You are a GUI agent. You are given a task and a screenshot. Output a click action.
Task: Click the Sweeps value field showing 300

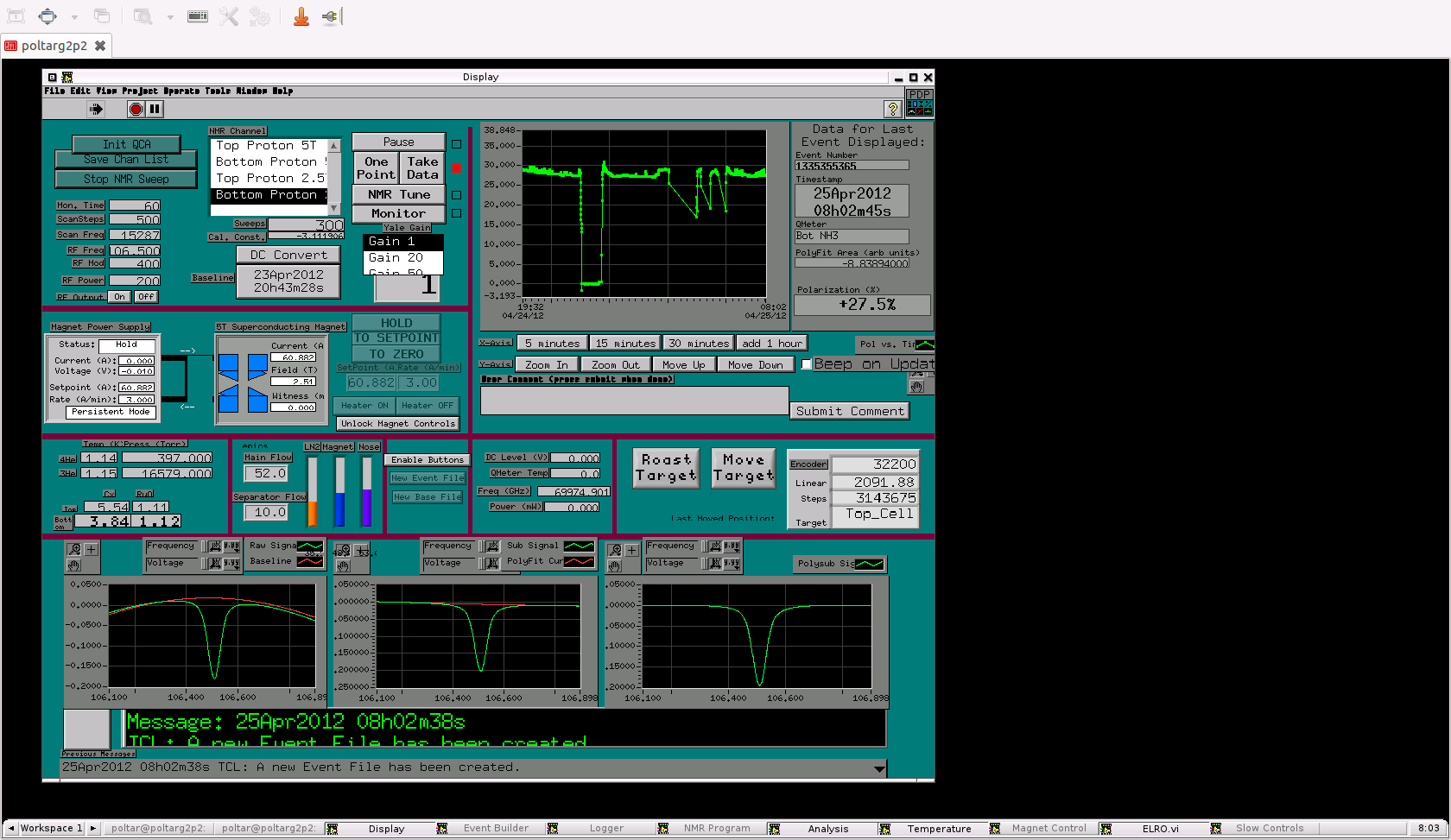(x=306, y=224)
